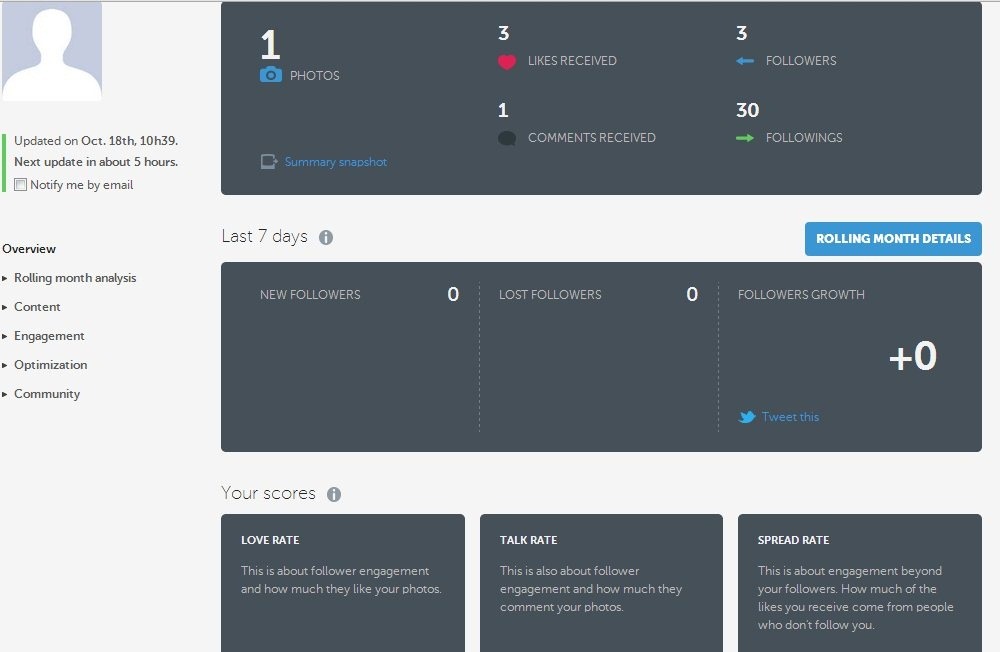The width and height of the screenshot is (1000, 652).
Task: Click the Updated on Oct. 18th text
Action: pyautogui.click(x=96, y=141)
